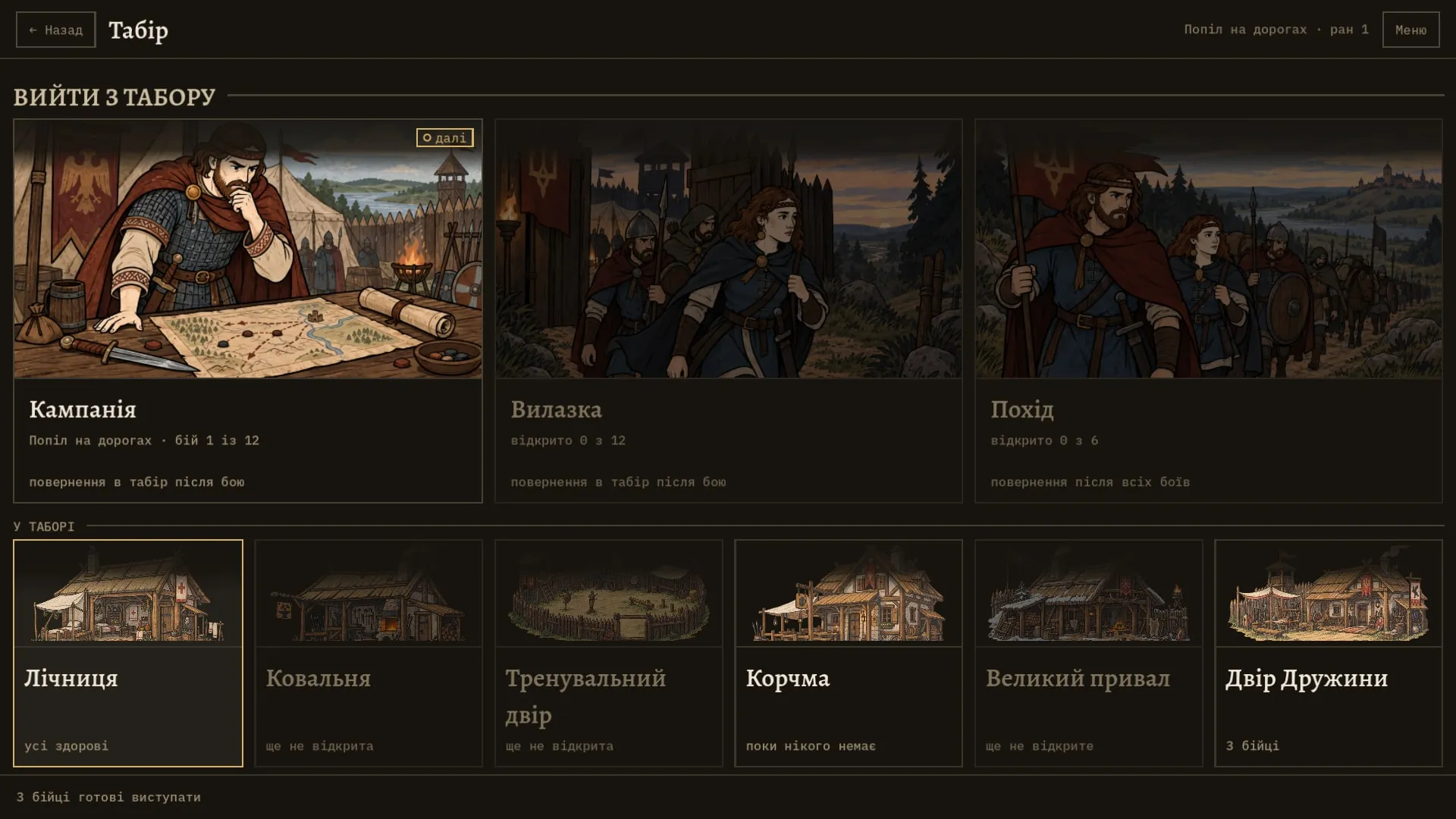1456x819 pixels.
Task: Click the Табір page title
Action: click(x=138, y=30)
